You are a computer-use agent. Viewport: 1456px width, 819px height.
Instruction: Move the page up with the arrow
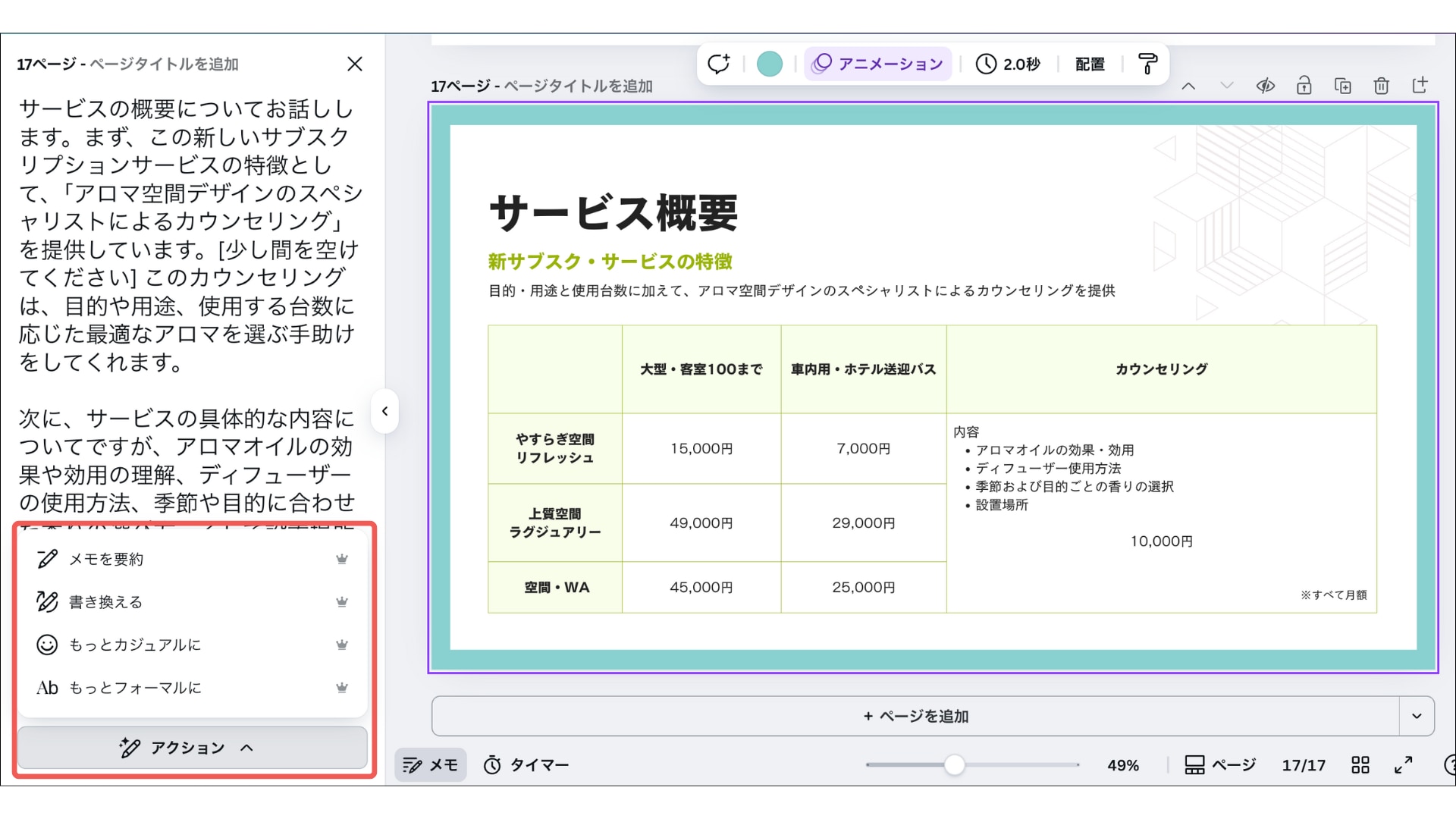(x=1188, y=86)
